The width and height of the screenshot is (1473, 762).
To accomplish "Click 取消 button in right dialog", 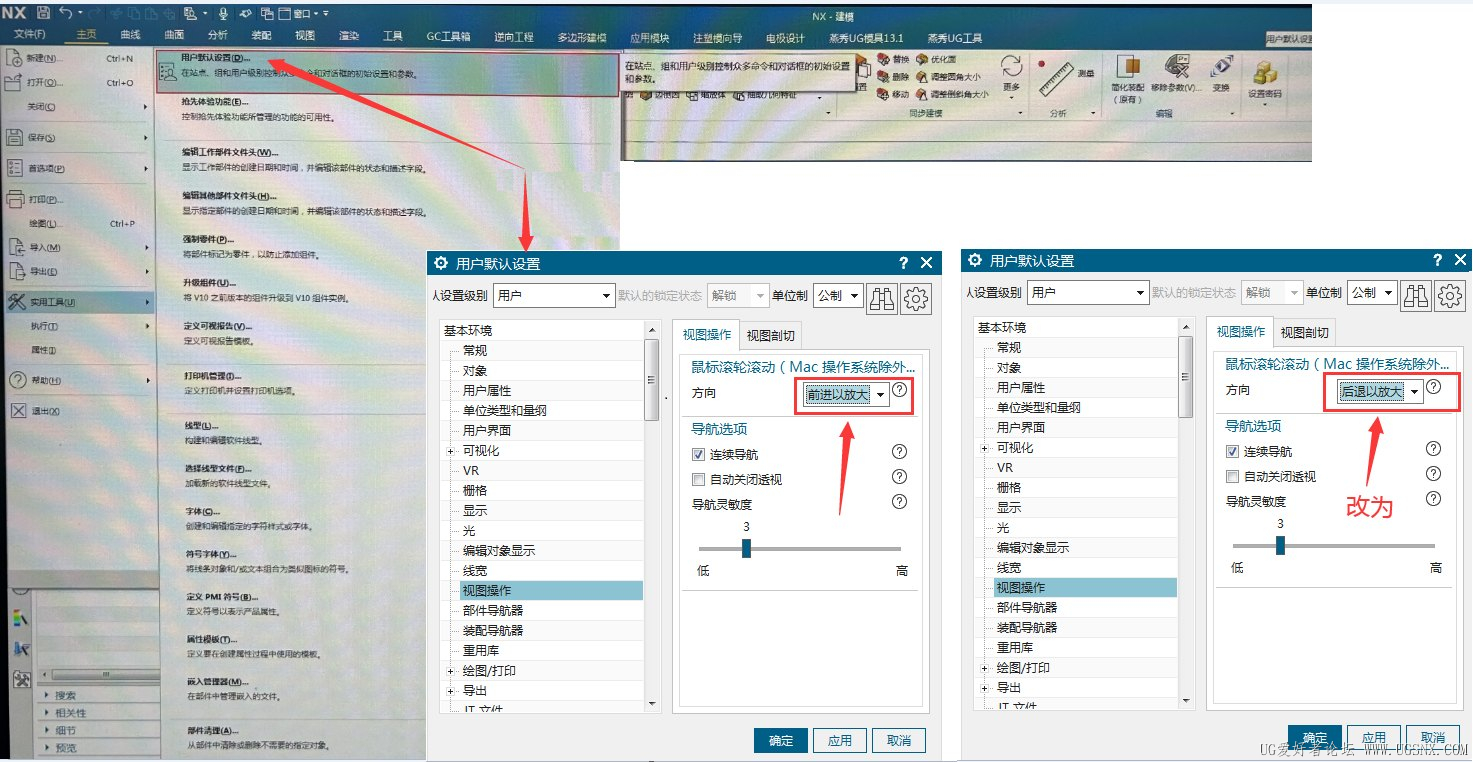I will (1433, 737).
